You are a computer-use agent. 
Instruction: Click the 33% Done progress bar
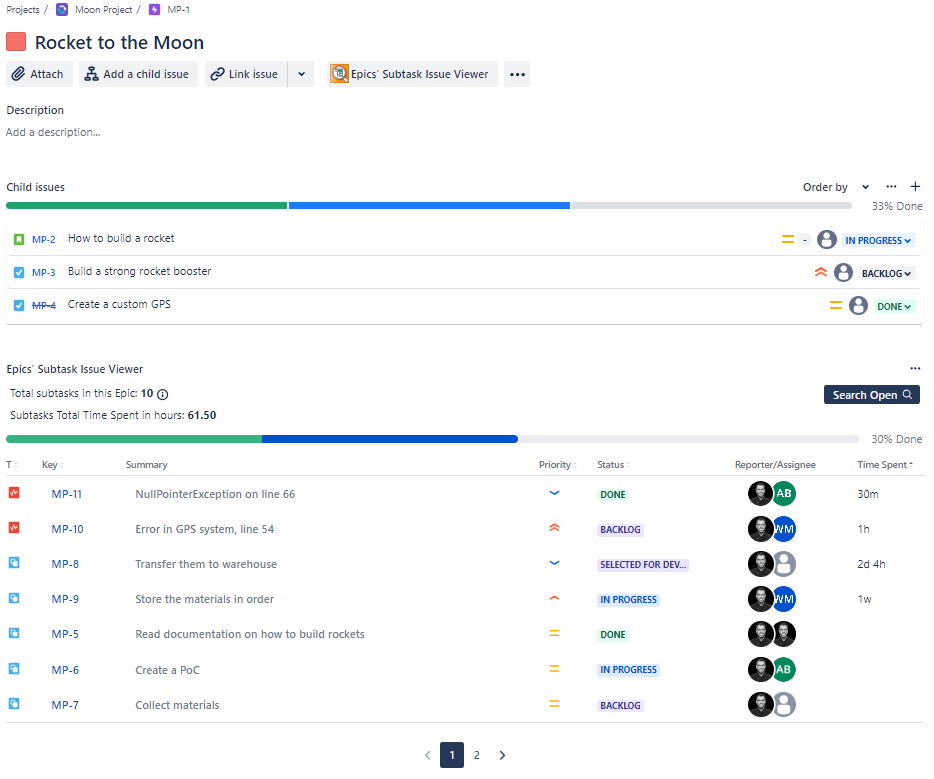[430, 204]
